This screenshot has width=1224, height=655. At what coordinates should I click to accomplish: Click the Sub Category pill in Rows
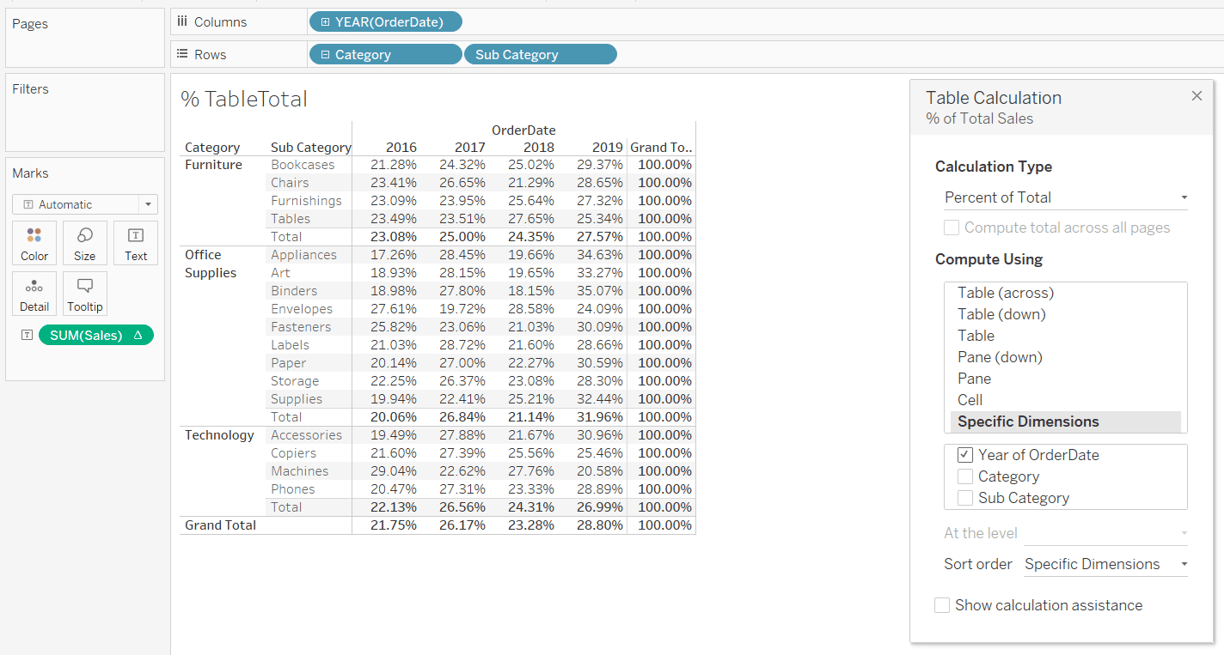pyautogui.click(x=540, y=55)
